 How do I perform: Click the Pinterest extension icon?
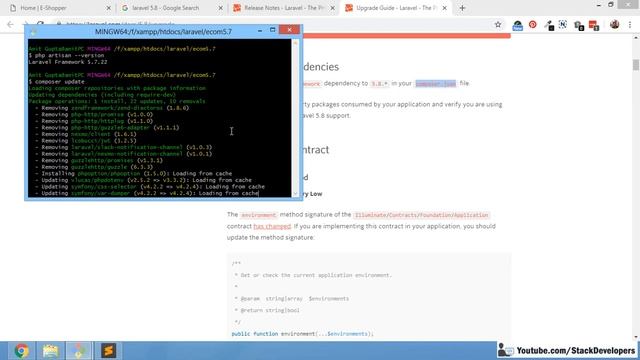[532, 24]
